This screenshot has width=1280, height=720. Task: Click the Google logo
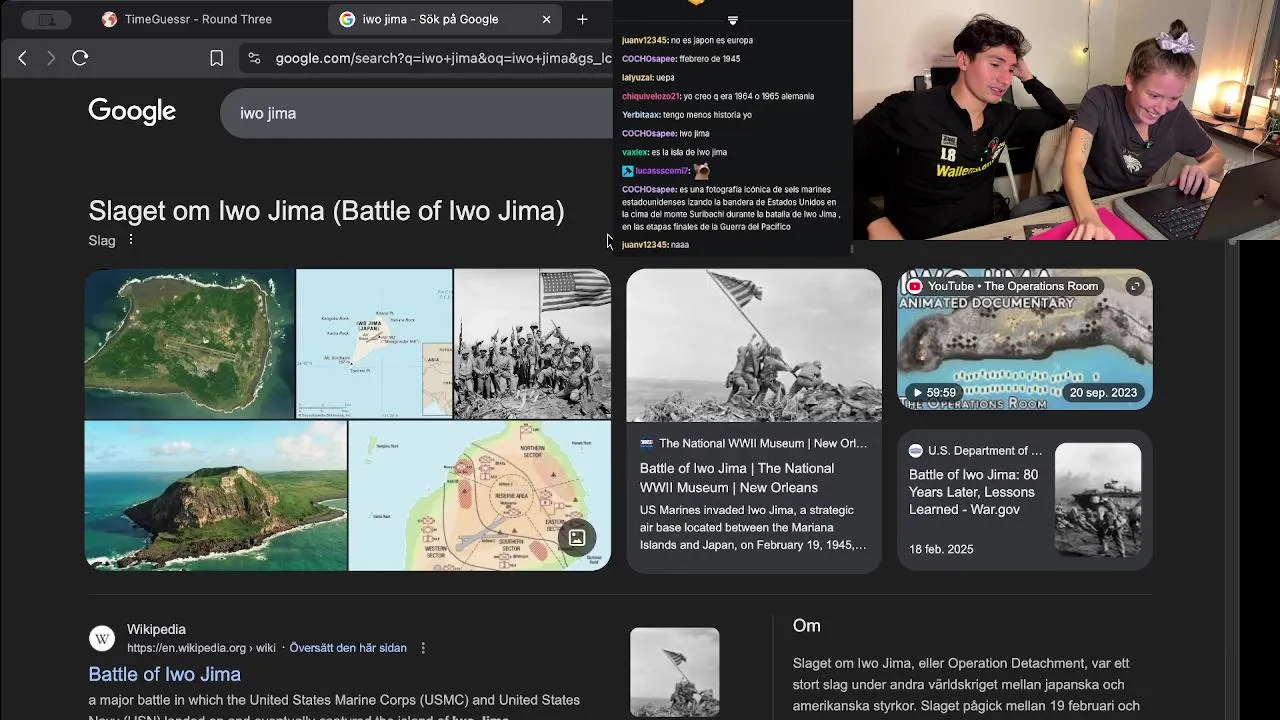tap(132, 111)
